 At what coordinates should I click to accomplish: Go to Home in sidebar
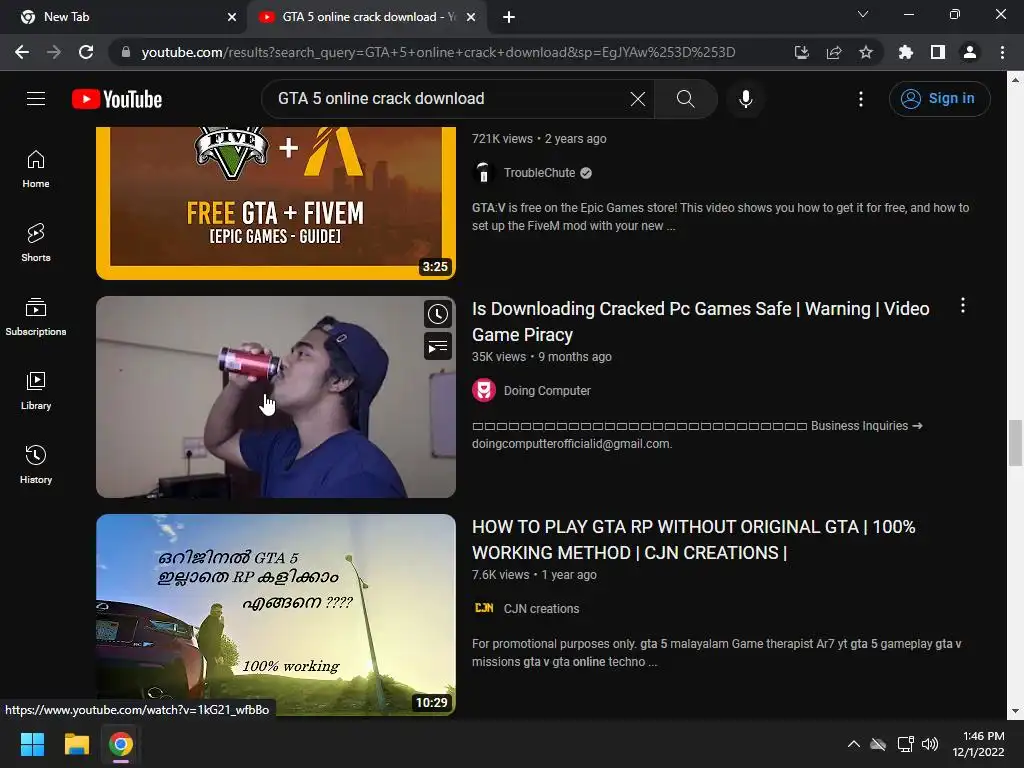click(x=36, y=169)
